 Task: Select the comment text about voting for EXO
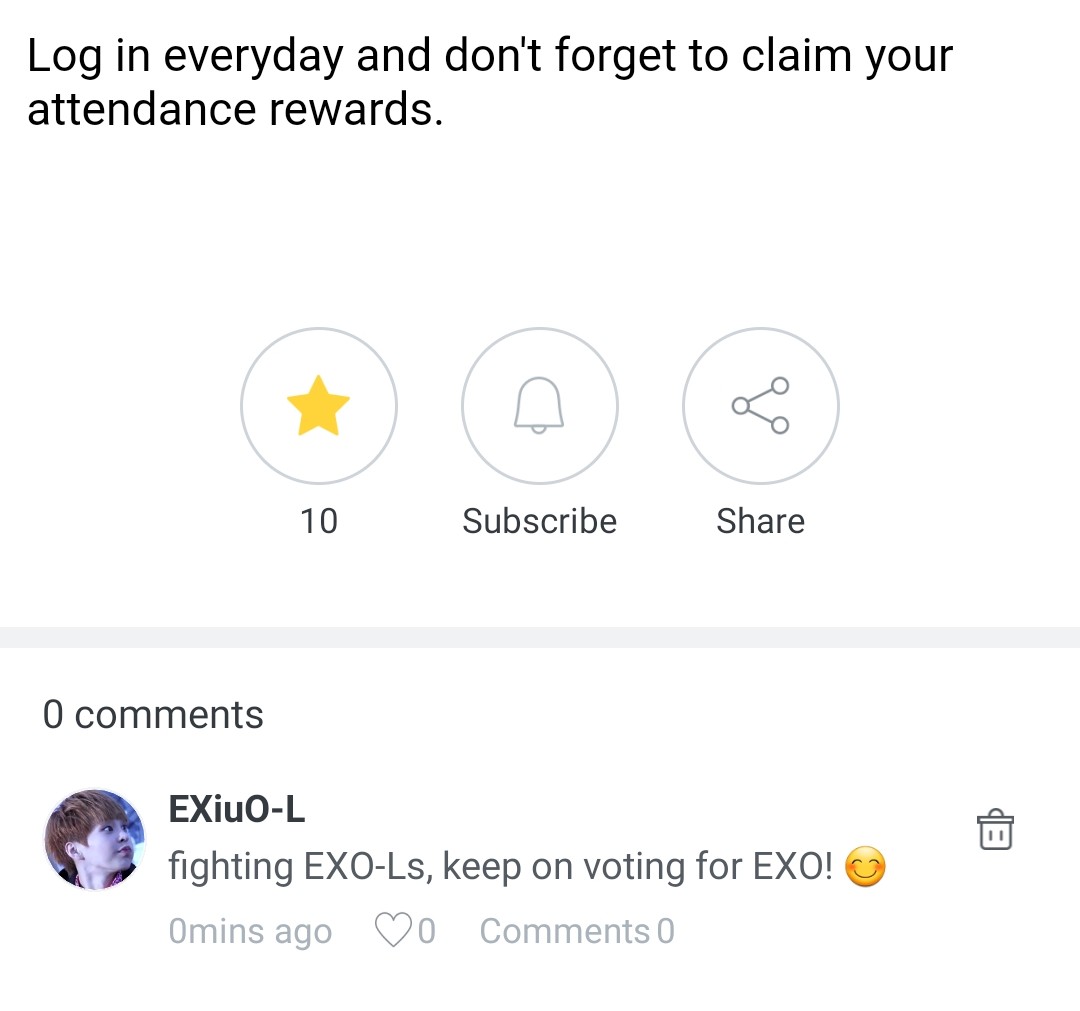(500, 867)
